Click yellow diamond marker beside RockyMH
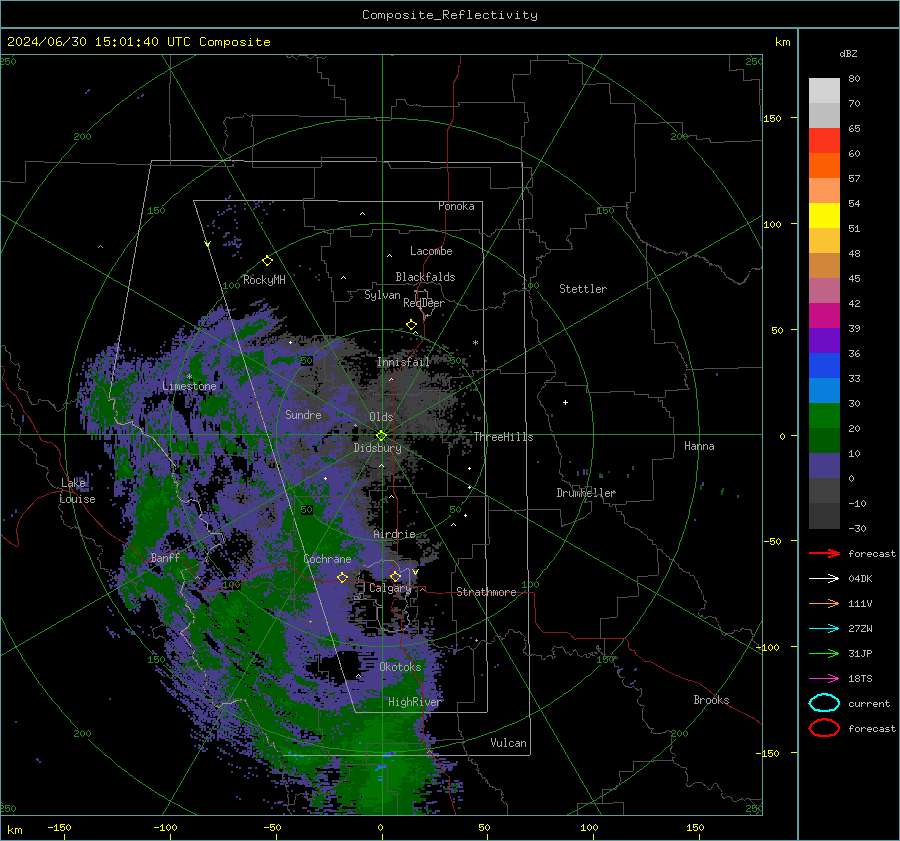The width and height of the screenshot is (900, 841). click(x=267, y=261)
